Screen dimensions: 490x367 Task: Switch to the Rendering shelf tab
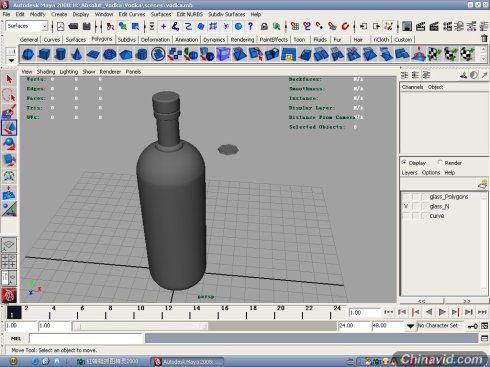click(x=242, y=39)
